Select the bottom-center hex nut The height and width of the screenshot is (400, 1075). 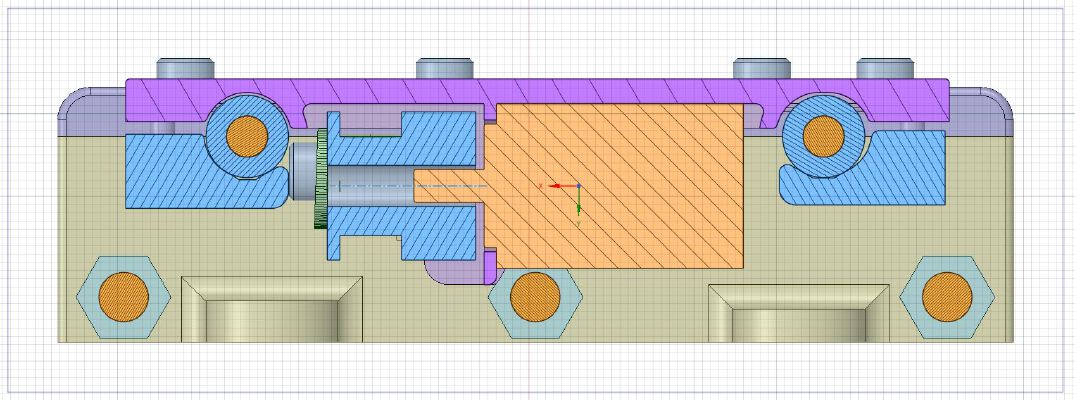[535, 297]
